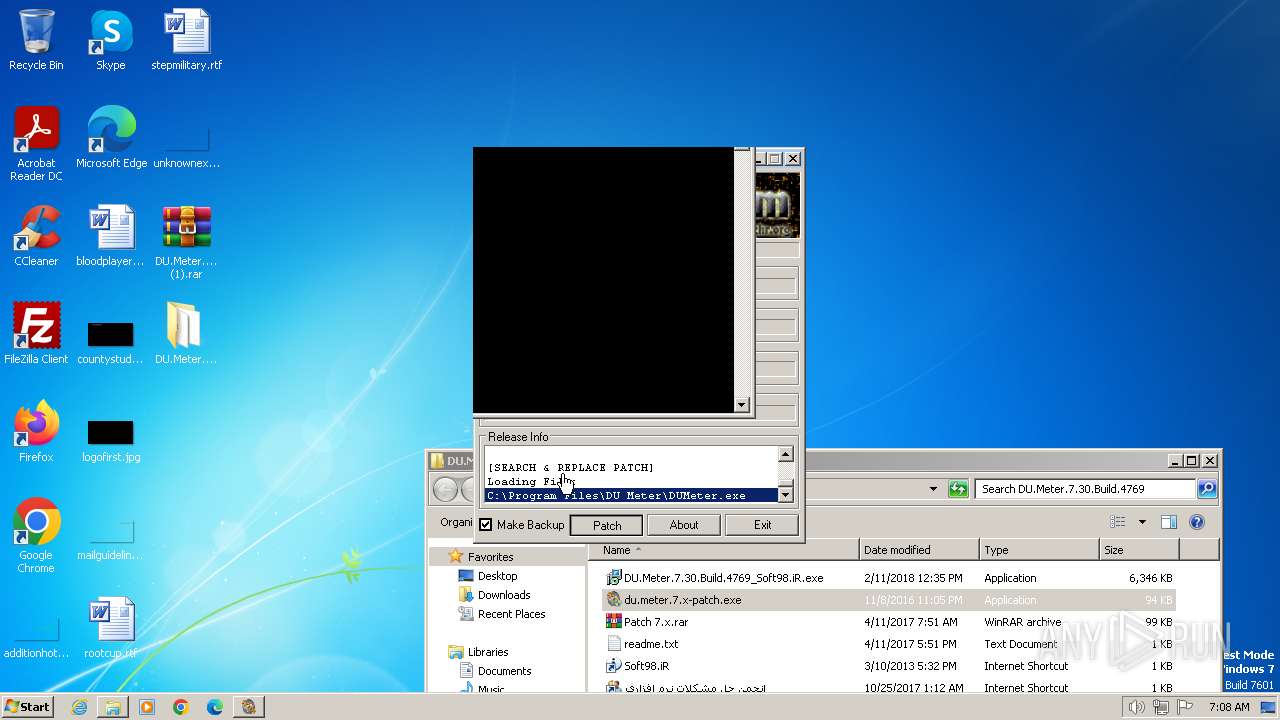Launch Microsoft Edge desktop shortcut
Image resolution: width=1280 pixels, height=720 pixels.
point(111,138)
